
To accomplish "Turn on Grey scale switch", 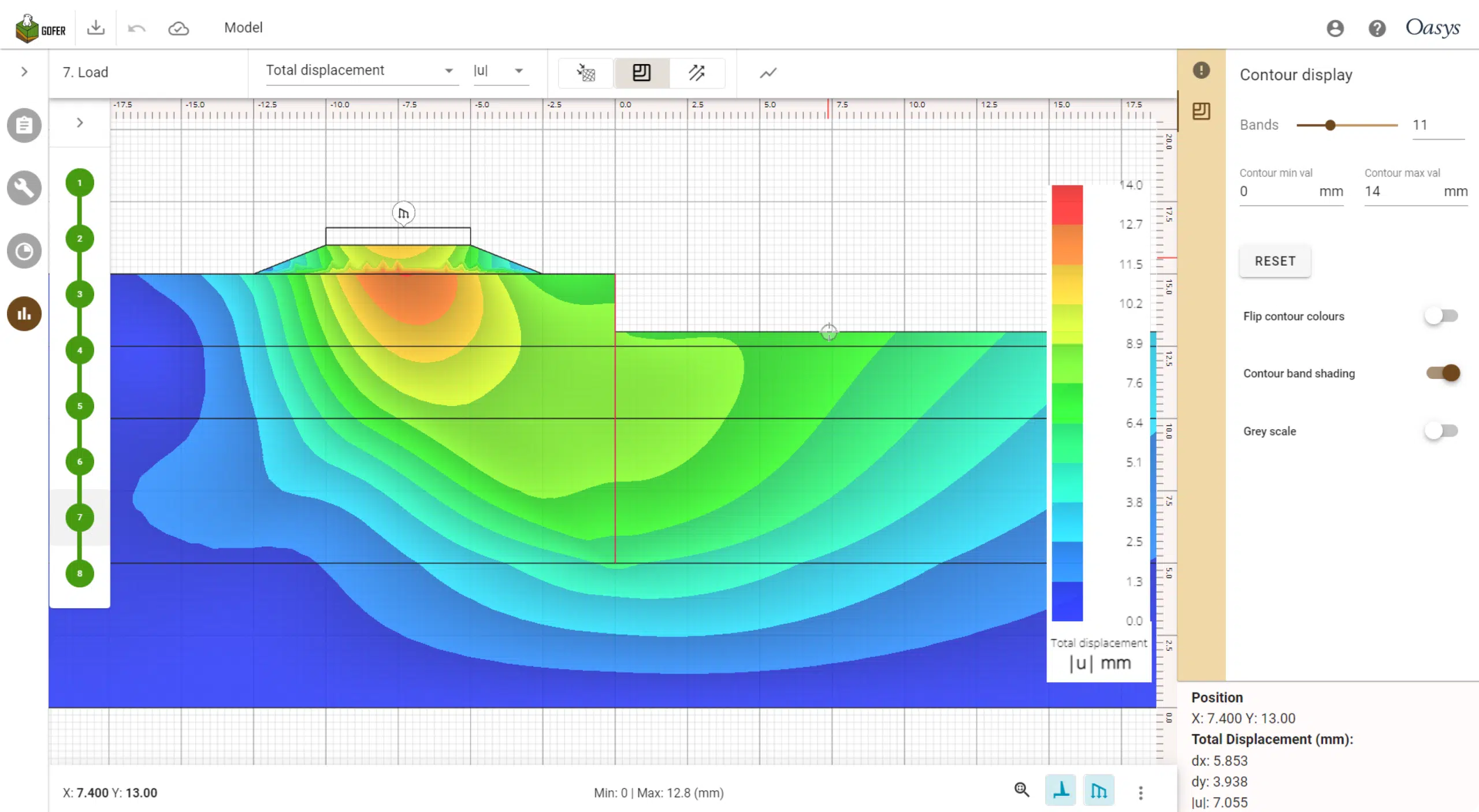I will [1441, 431].
